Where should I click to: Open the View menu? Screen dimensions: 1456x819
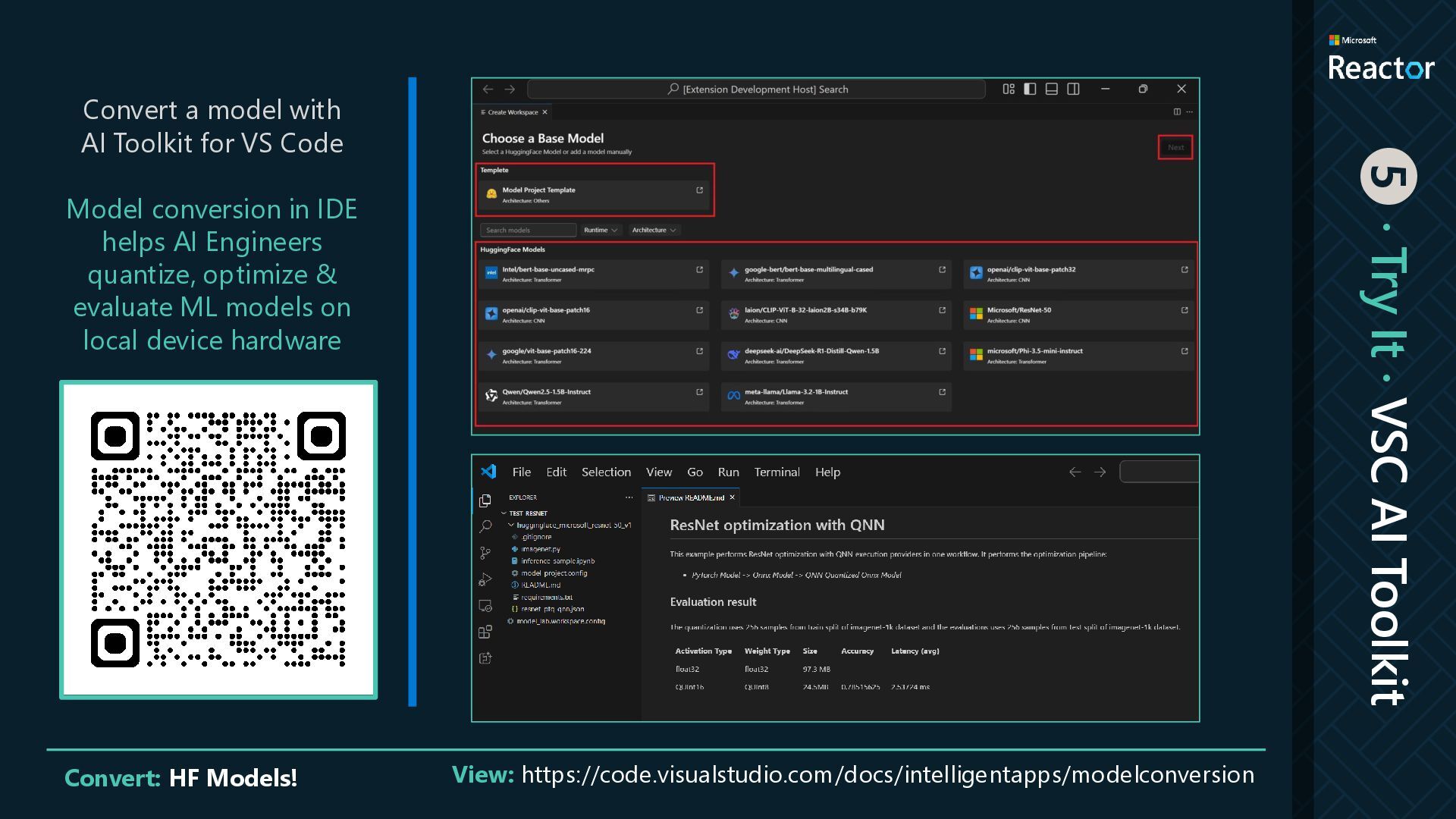tap(659, 472)
